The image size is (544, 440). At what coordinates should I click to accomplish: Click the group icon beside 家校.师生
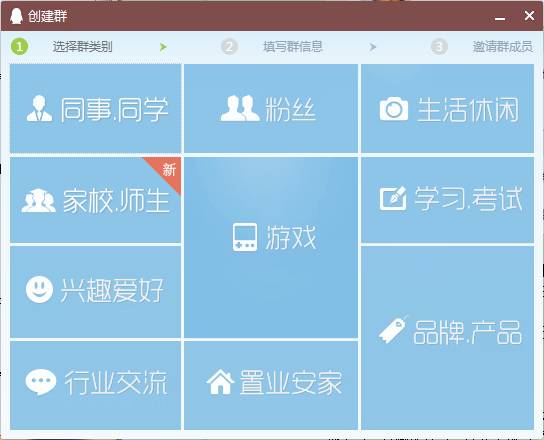(x=39, y=201)
